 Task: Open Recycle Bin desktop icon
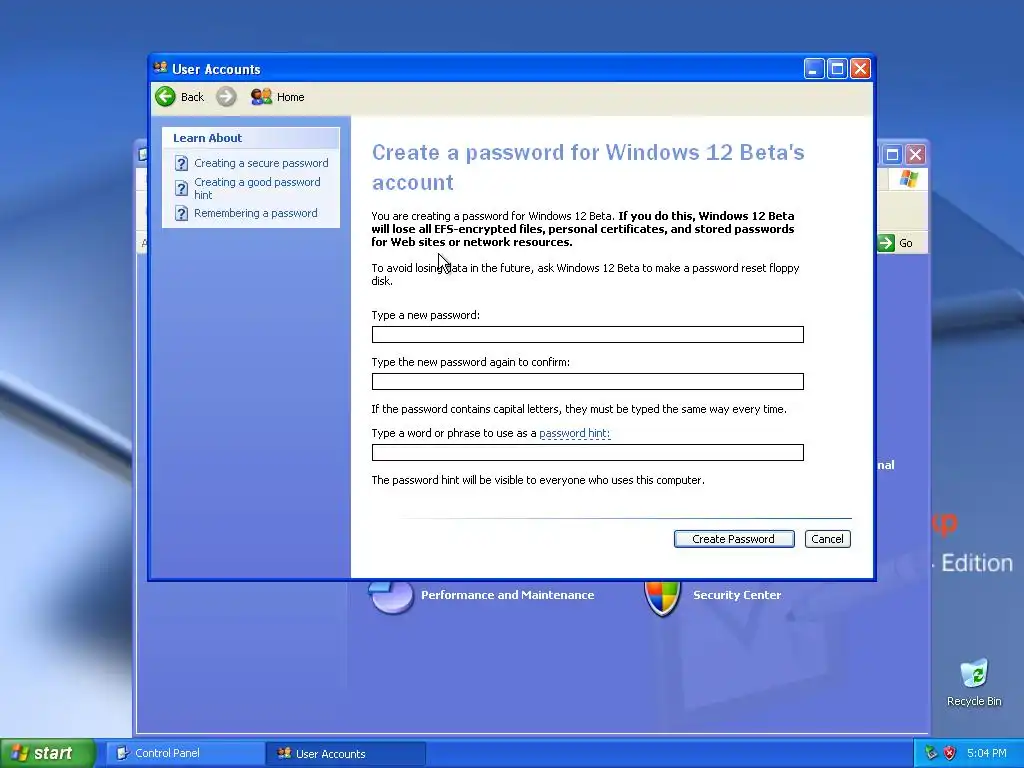pyautogui.click(x=974, y=682)
